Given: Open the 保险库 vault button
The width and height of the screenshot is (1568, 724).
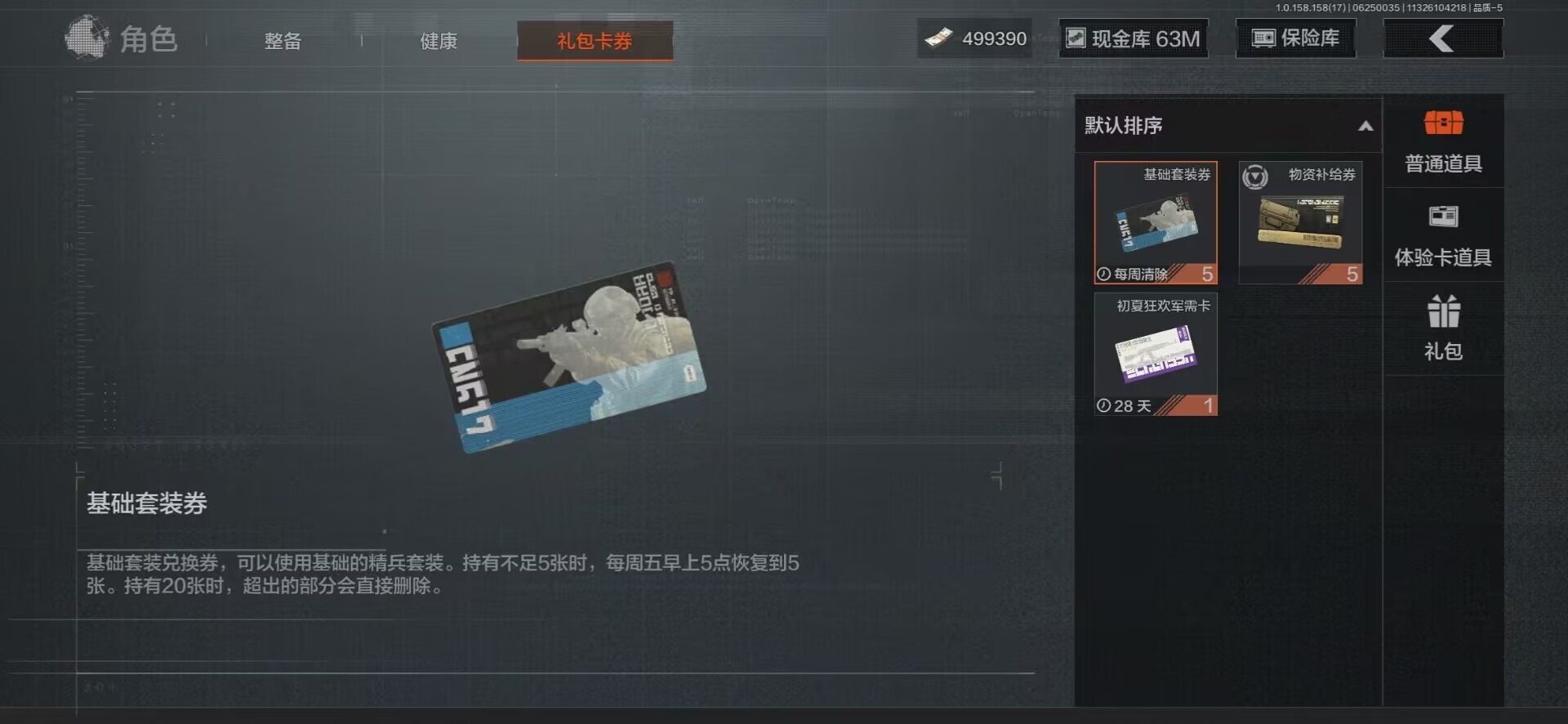Looking at the screenshot, I should point(1296,38).
